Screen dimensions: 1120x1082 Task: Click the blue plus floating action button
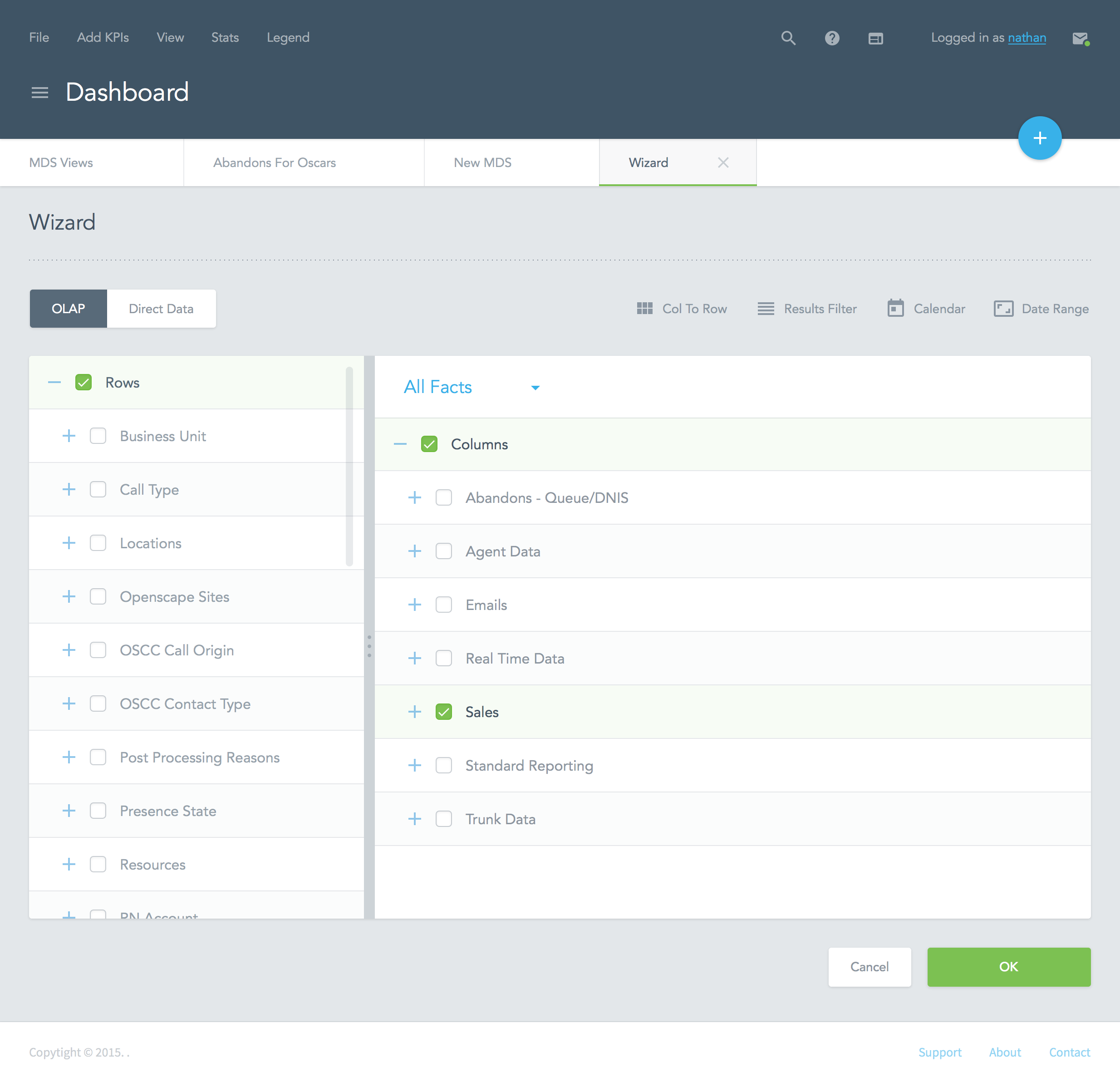1039,138
